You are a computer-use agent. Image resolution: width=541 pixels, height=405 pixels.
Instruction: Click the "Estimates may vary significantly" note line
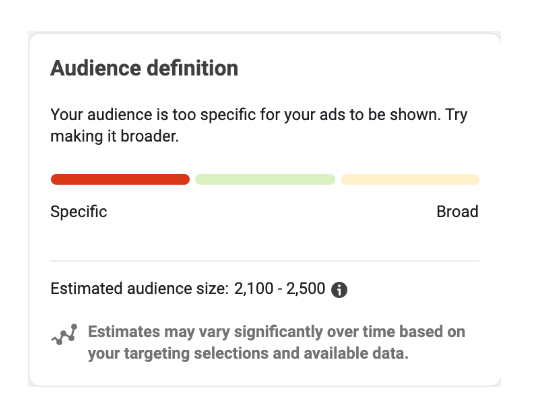pos(276,332)
